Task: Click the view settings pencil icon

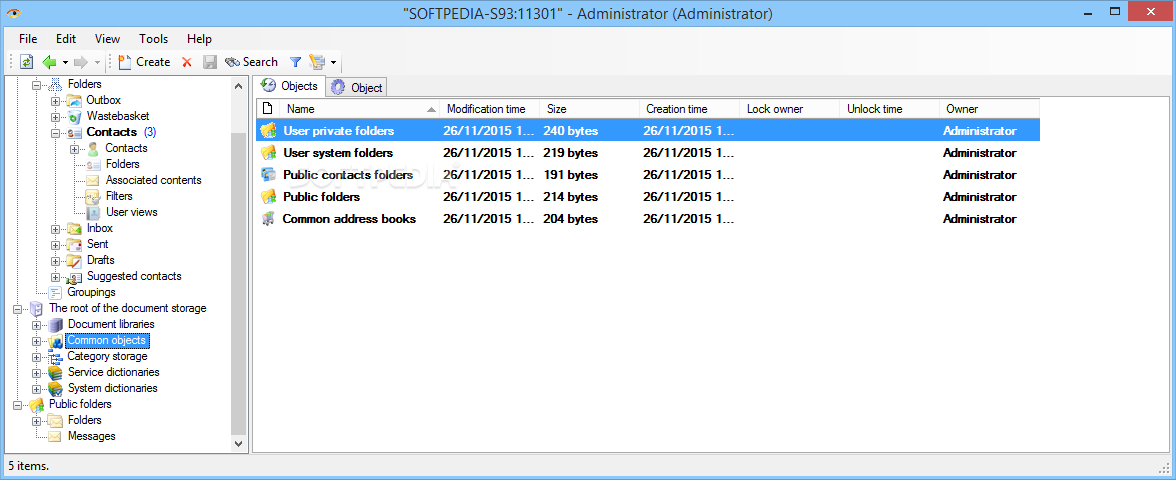Action: [x=317, y=62]
